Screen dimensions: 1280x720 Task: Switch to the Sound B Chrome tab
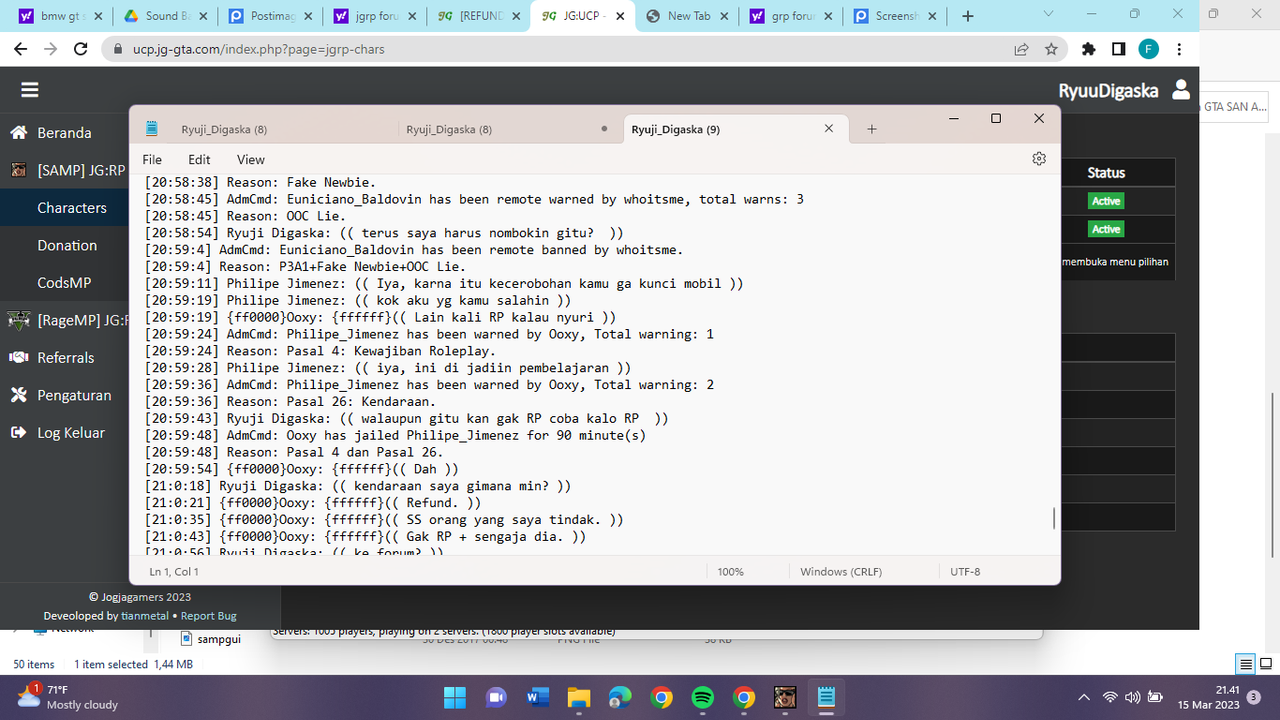(164, 16)
